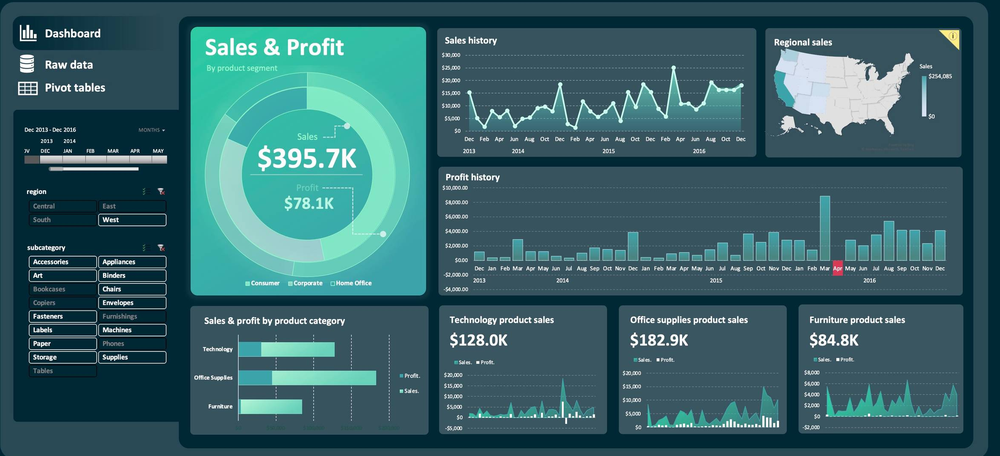Select the Bookcases subcategory
1000x456 pixels.
pyautogui.click(x=62, y=290)
